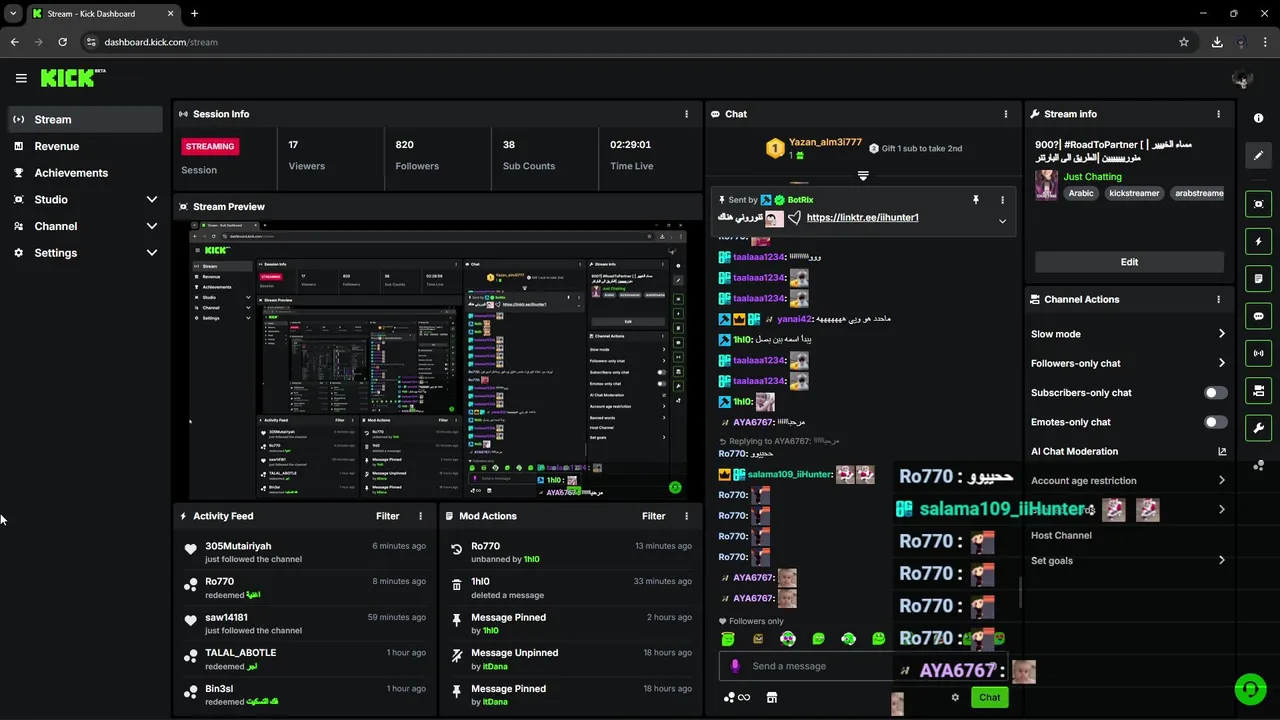The width and height of the screenshot is (1280, 720).
Task: Open a new browser tab
Action: pyautogui.click(x=194, y=14)
